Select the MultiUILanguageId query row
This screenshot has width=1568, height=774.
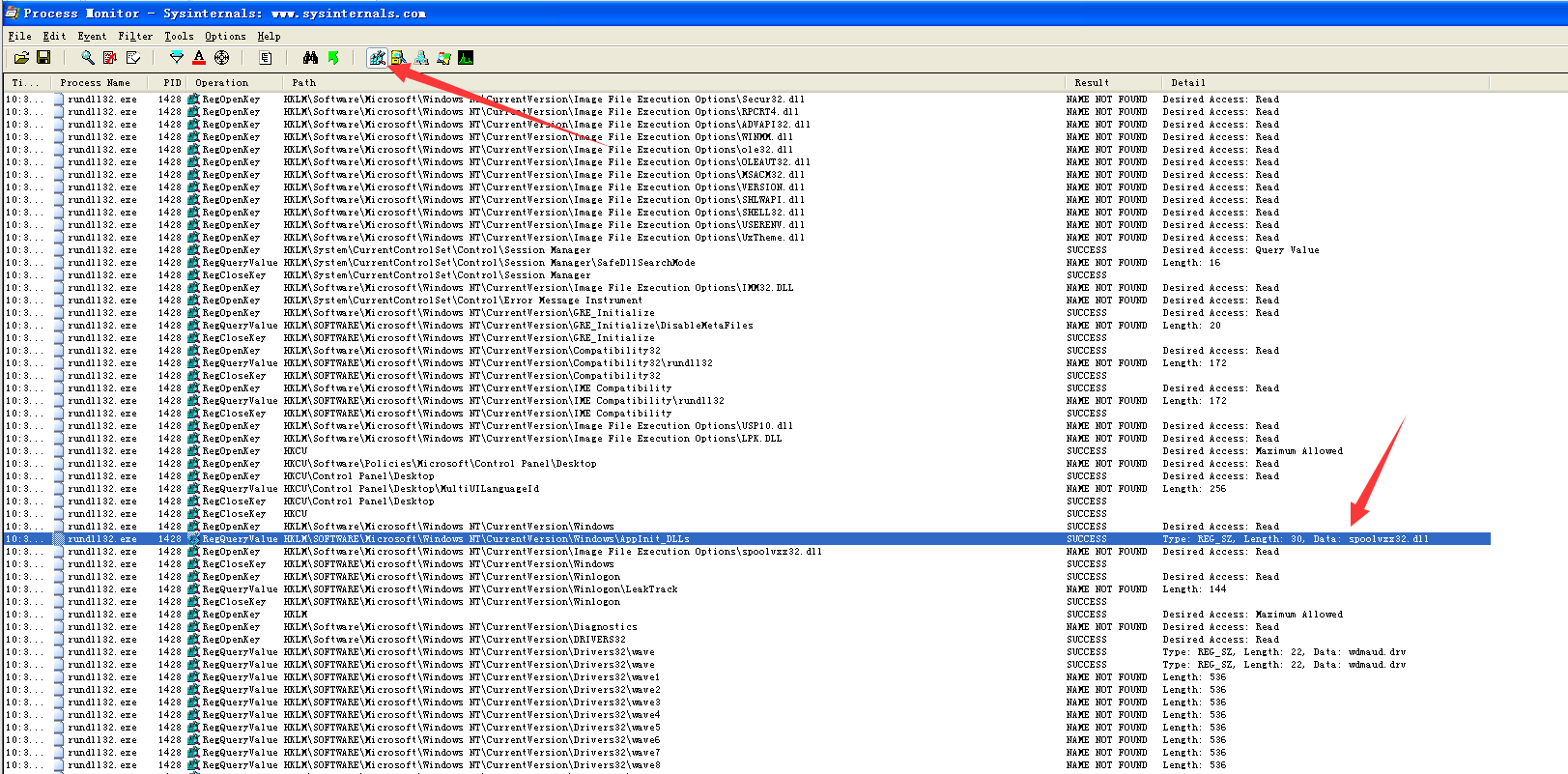[x=746, y=489]
